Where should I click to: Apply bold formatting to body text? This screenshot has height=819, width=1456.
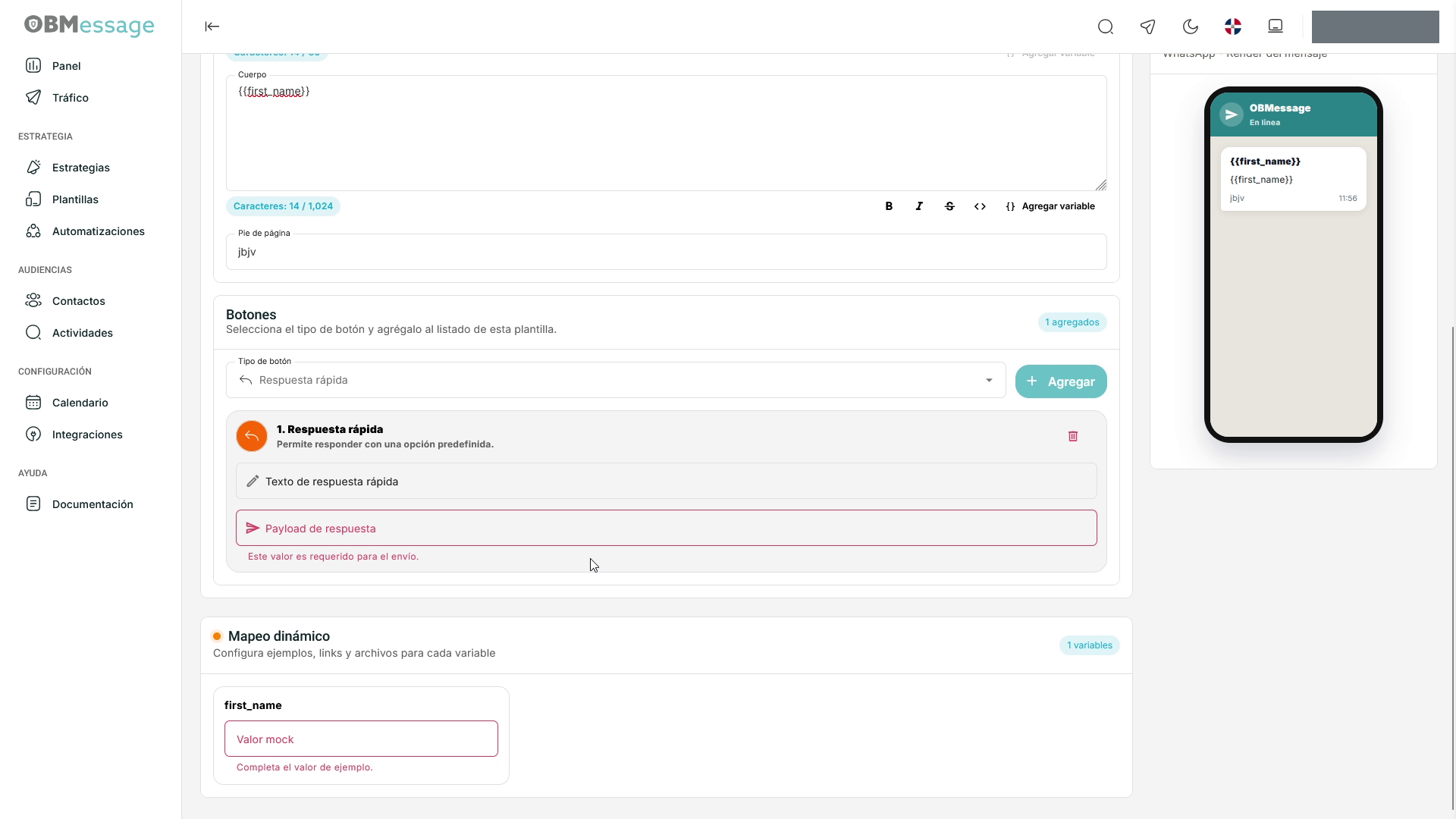(889, 206)
